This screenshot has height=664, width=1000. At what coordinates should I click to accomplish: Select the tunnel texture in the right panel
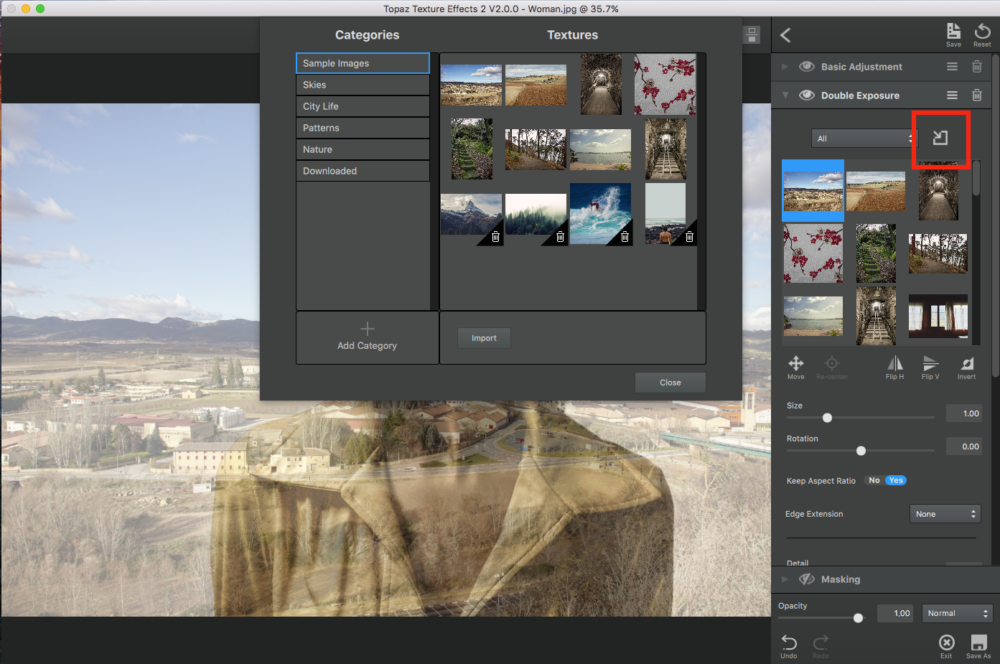tap(938, 190)
